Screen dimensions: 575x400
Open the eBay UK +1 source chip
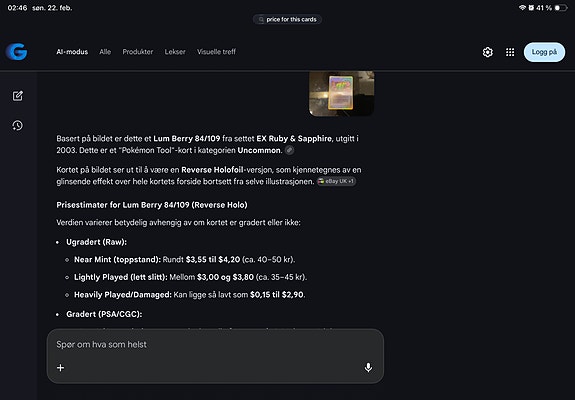click(x=336, y=181)
